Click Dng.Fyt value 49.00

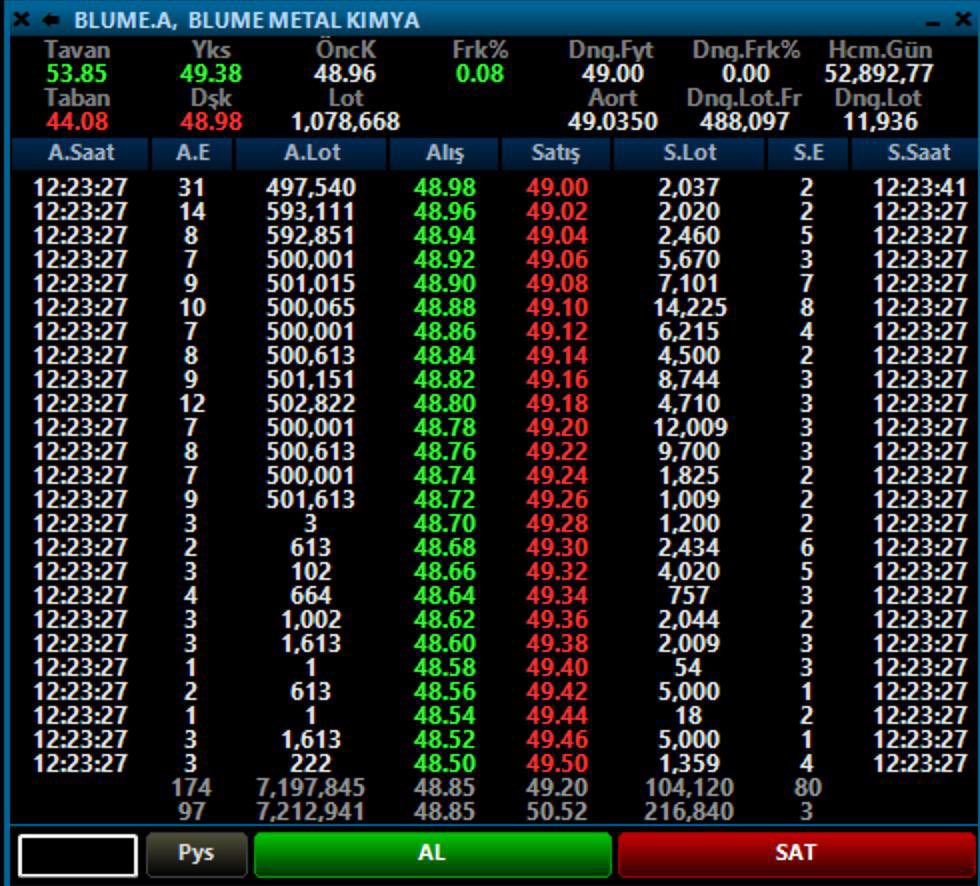pyautogui.click(x=612, y=74)
